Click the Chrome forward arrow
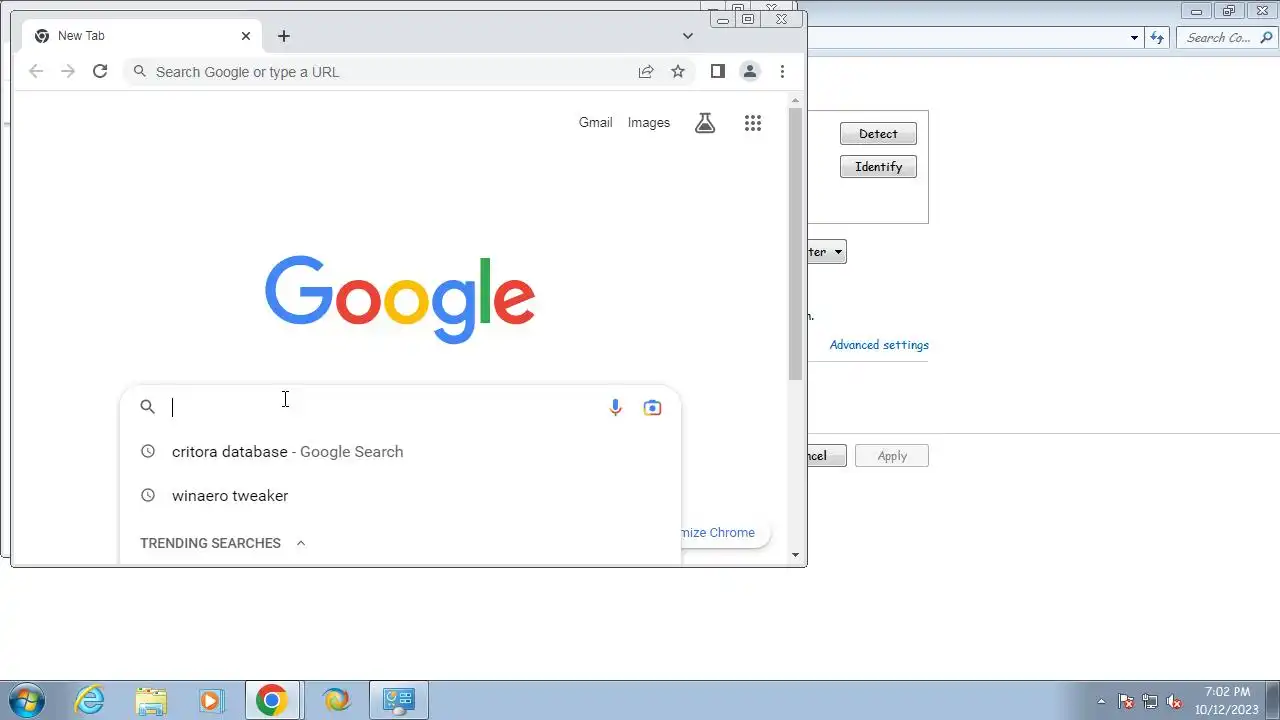The width and height of the screenshot is (1280, 720). coord(68,71)
